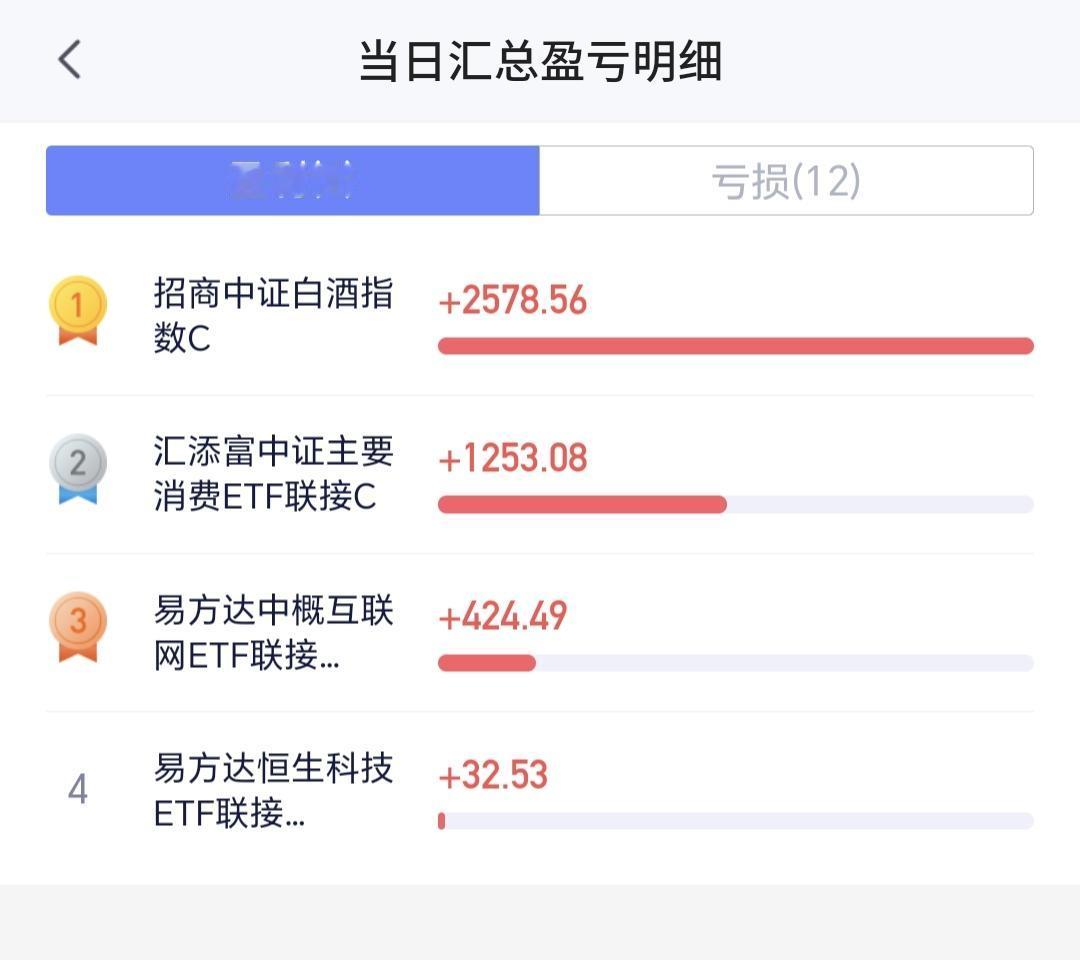1080x960 pixels.
Task: Click the +1253.08 profit amount
Action: (x=512, y=458)
